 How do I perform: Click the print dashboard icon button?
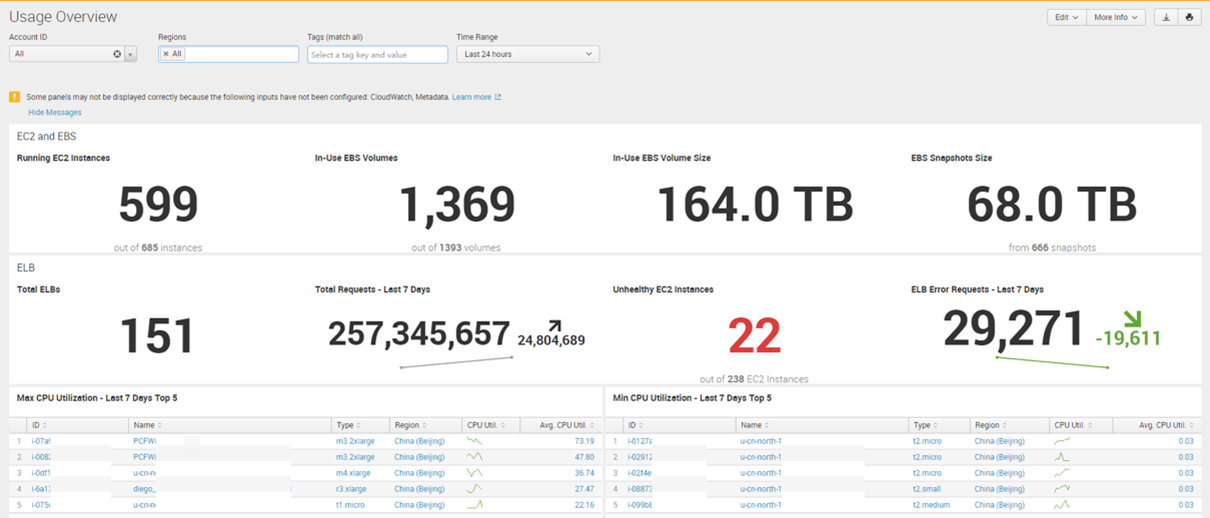point(1189,17)
